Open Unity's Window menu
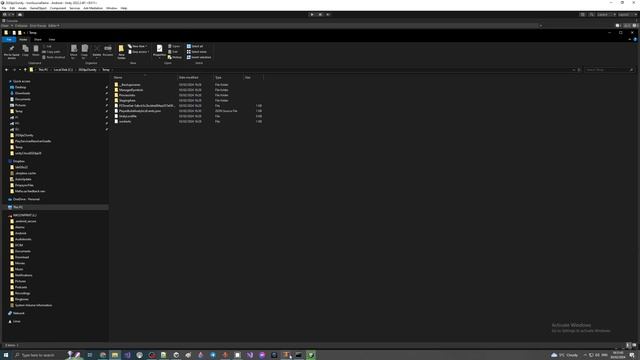Screen dimensions: 640x360 [x=111, y=8]
